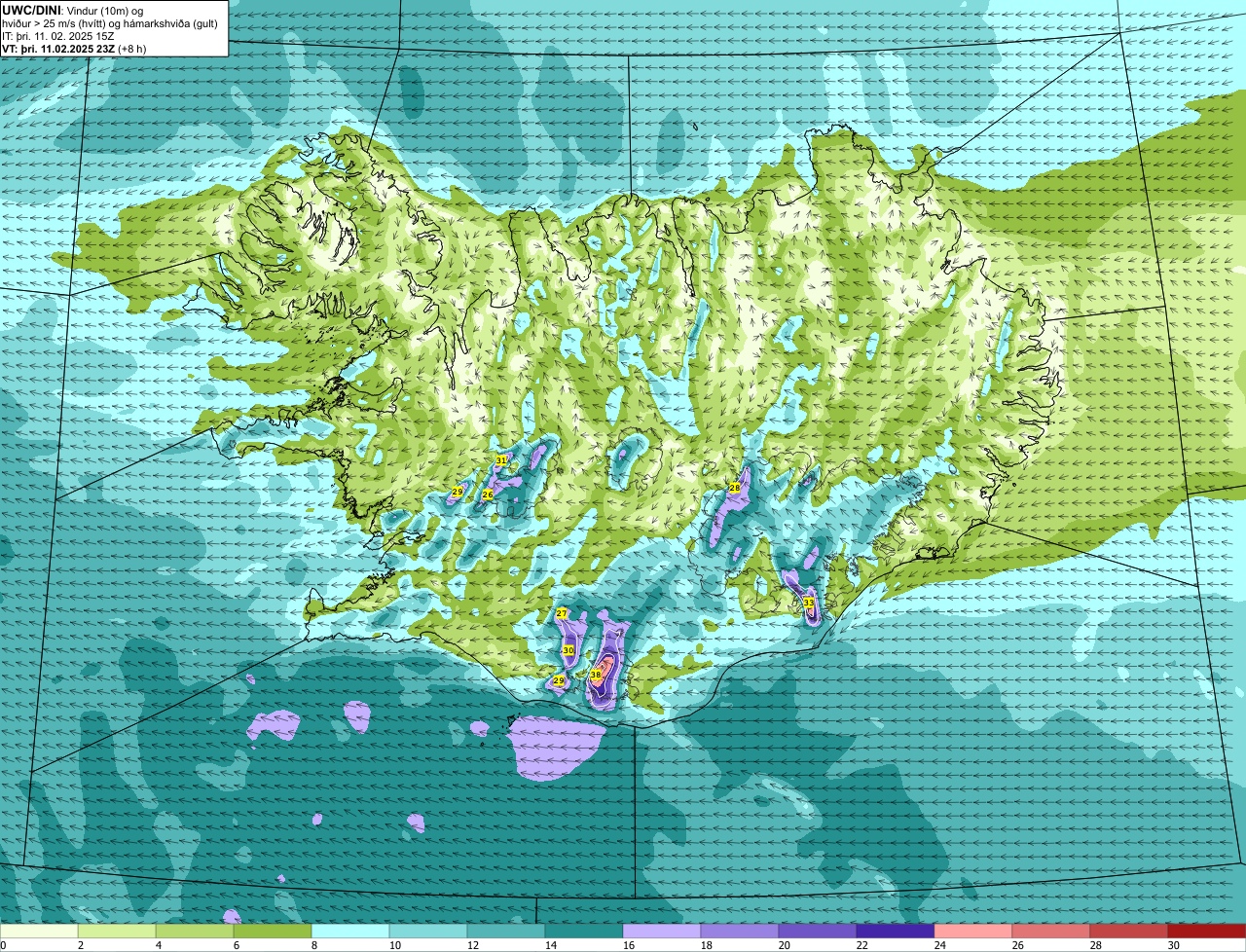Select the 28–30 m/s red legend swatch

click(1129, 931)
